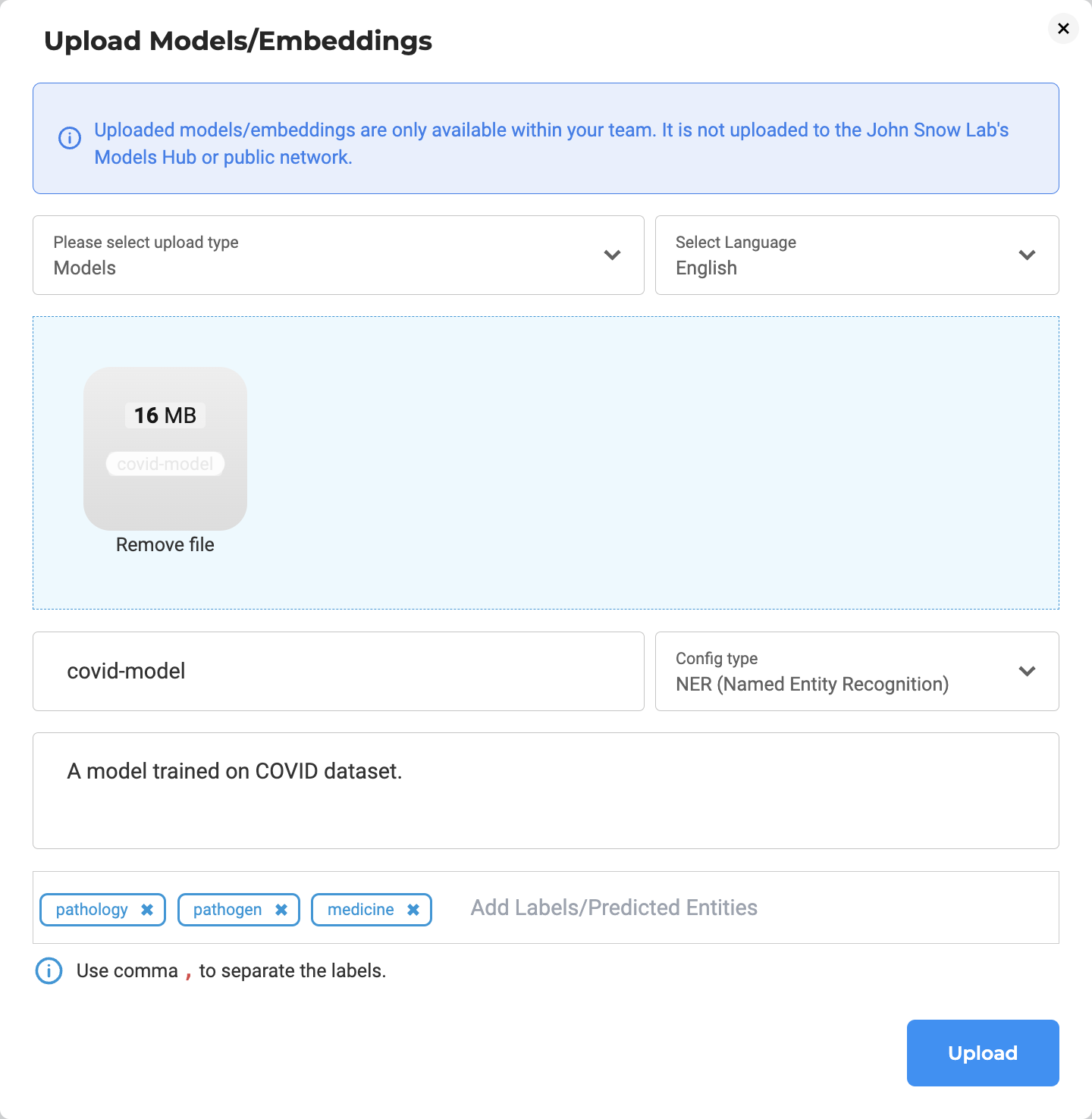Select the 16 MB covid-model file thumbnail
The height and width of the screenshot is (1119, 1092).
[165, 449]
